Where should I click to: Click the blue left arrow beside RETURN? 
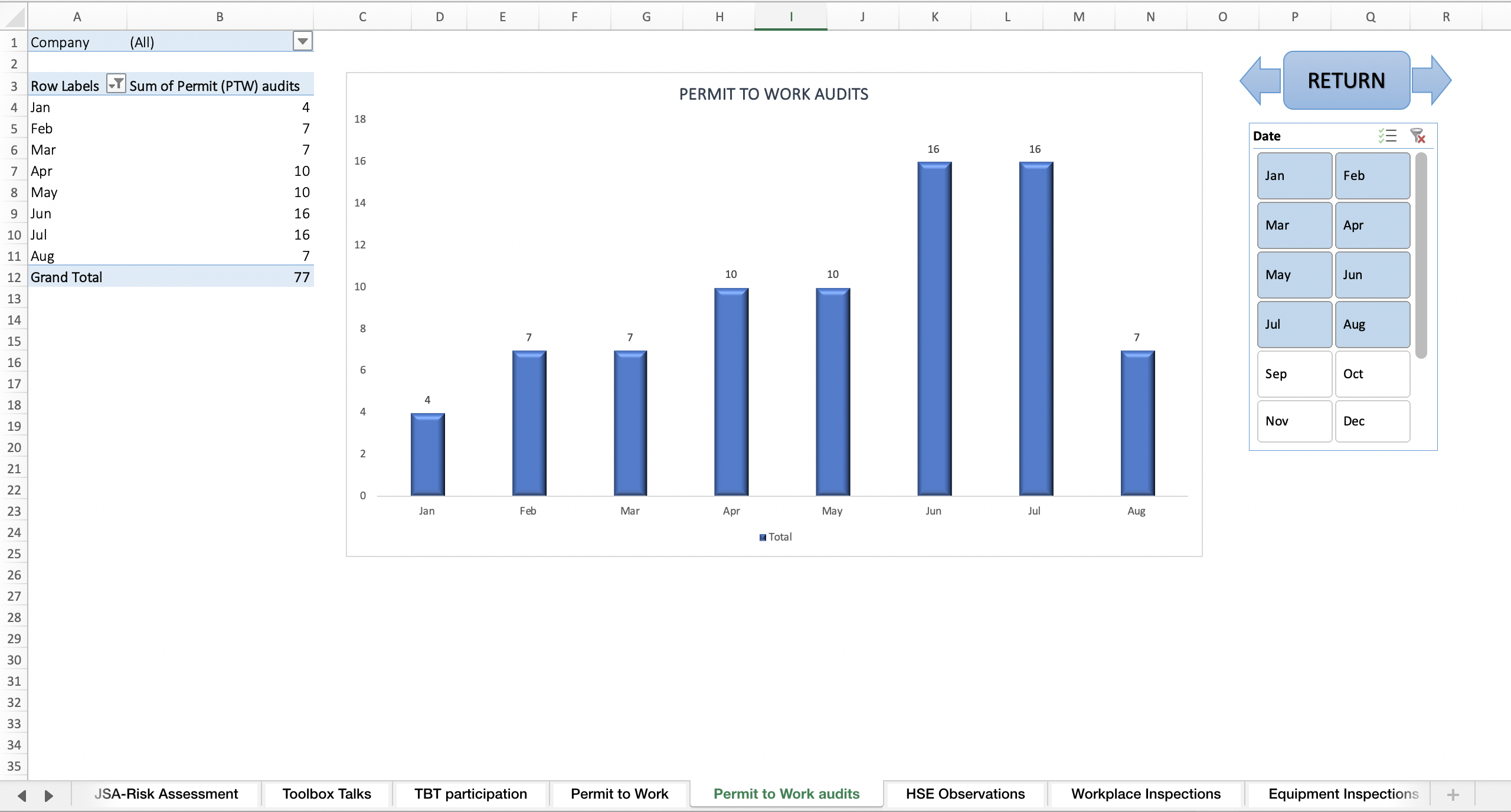coord(1259,80)
